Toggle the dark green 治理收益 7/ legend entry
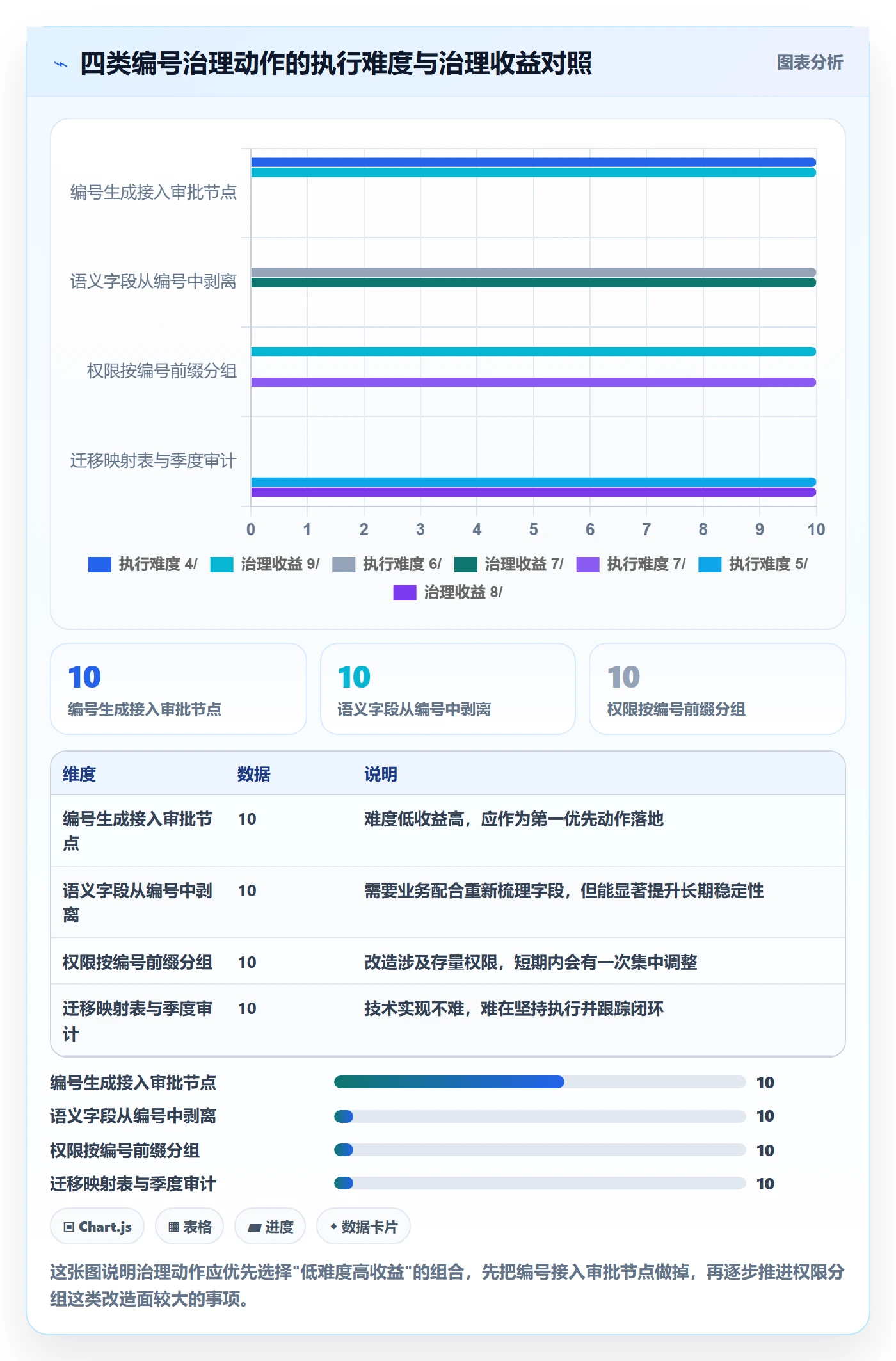Image resolution: width=896 pixels, height=1361 pixels. point(509,564)
